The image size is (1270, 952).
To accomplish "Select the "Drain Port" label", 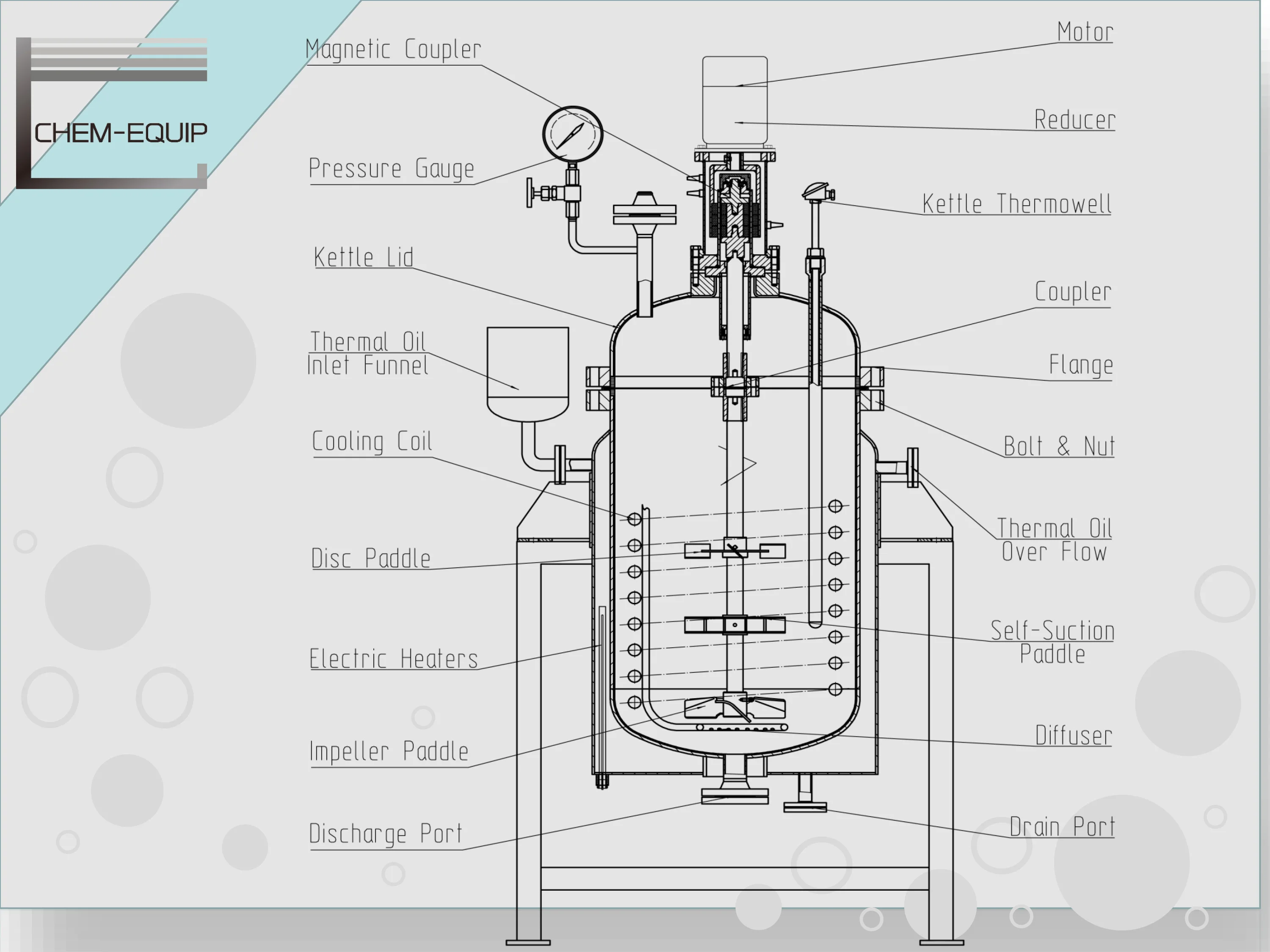I will 1062,827.
